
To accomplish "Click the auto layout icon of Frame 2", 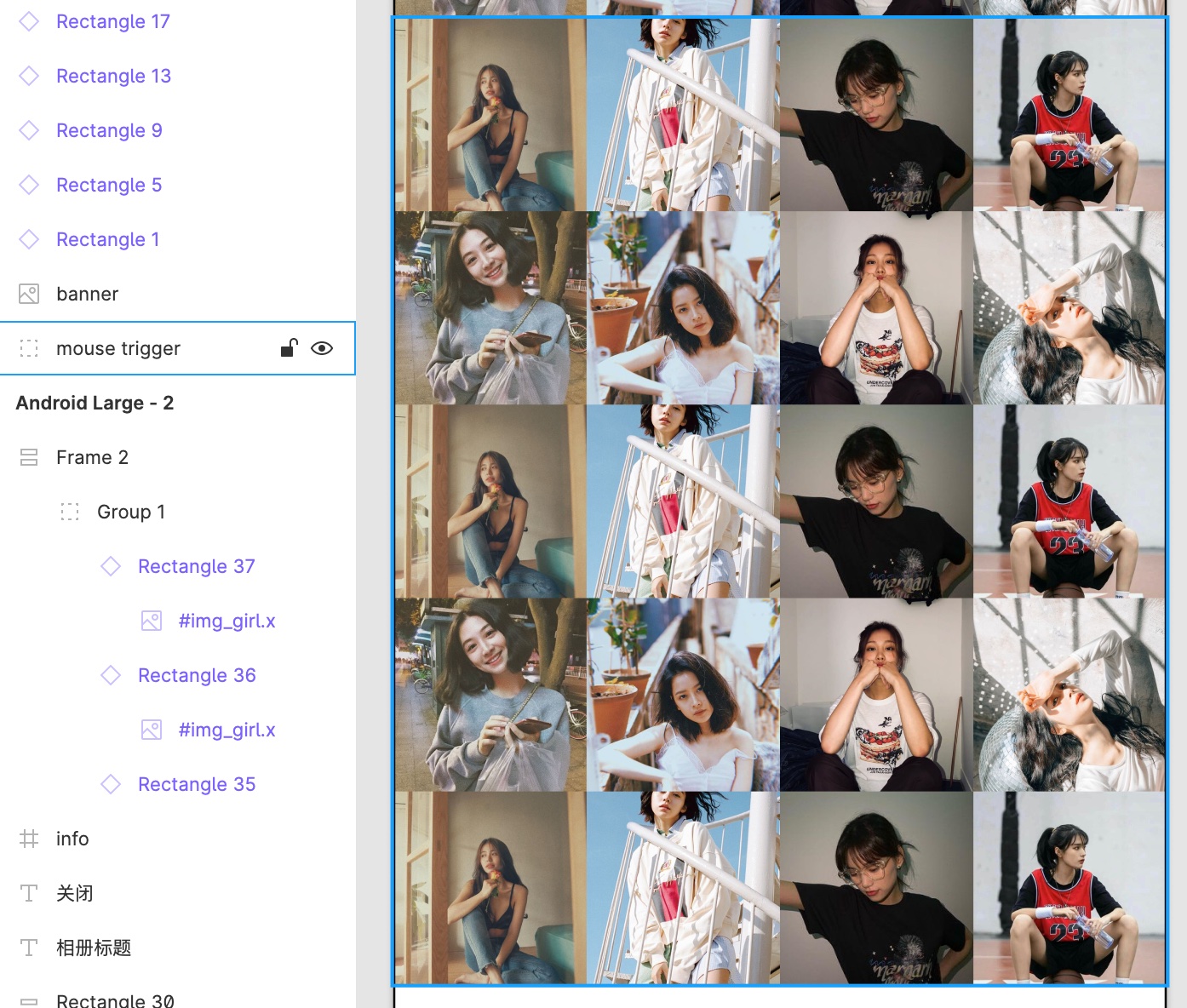I will pos(29,457).
